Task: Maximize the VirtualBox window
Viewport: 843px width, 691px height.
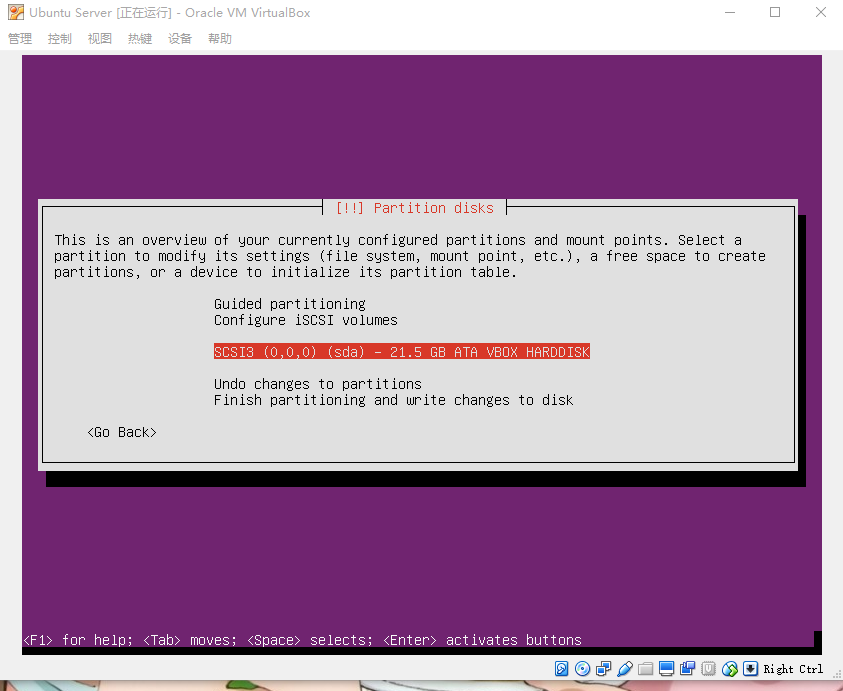Action: 775,12
